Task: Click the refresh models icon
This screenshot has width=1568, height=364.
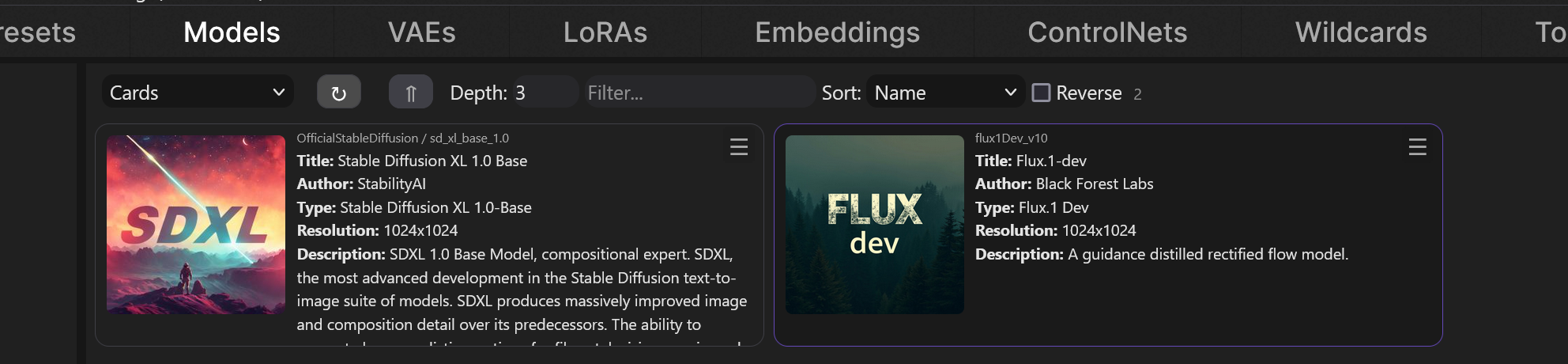Action: tap(338, 93)
